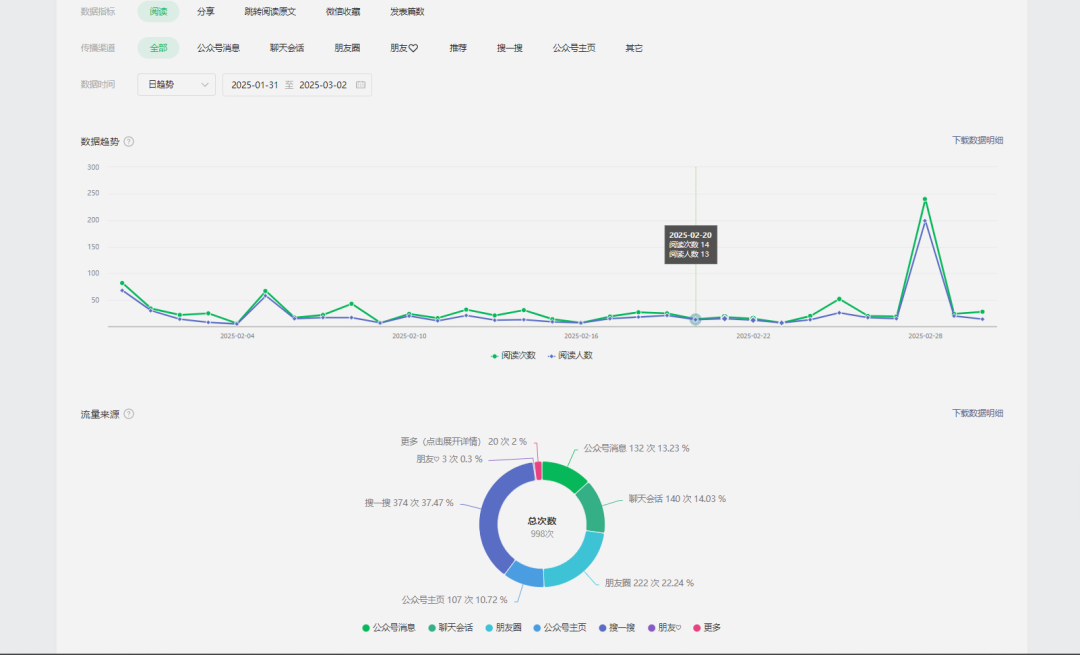Choose 朋友♡ in the 传播渠道 row
Viewport: 1080px width, 655px height.
(404, 48)
